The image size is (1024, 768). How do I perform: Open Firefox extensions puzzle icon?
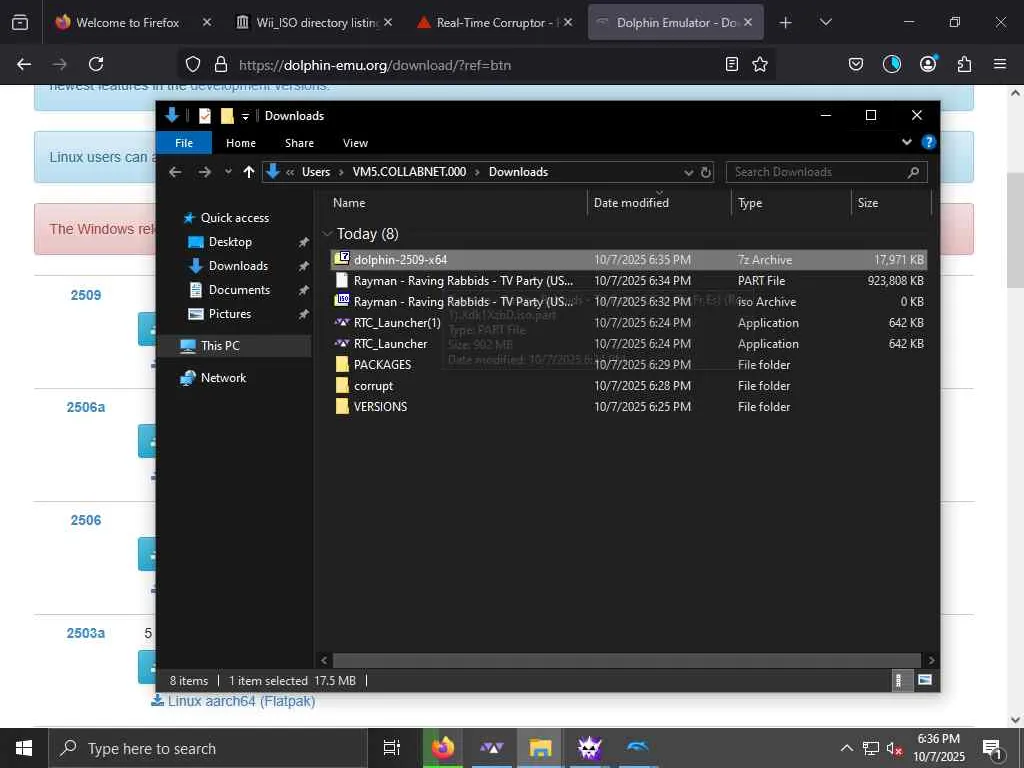(x=964, y=64)
